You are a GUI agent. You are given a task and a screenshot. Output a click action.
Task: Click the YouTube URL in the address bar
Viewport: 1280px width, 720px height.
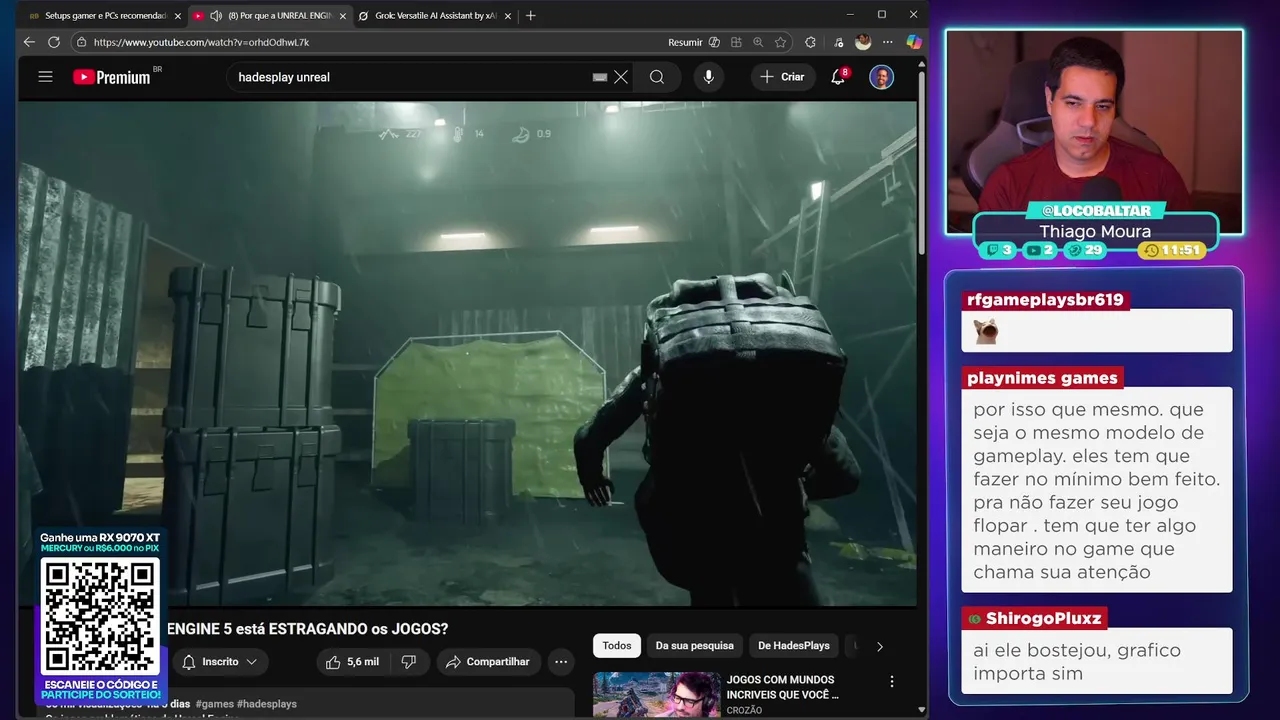201,42
